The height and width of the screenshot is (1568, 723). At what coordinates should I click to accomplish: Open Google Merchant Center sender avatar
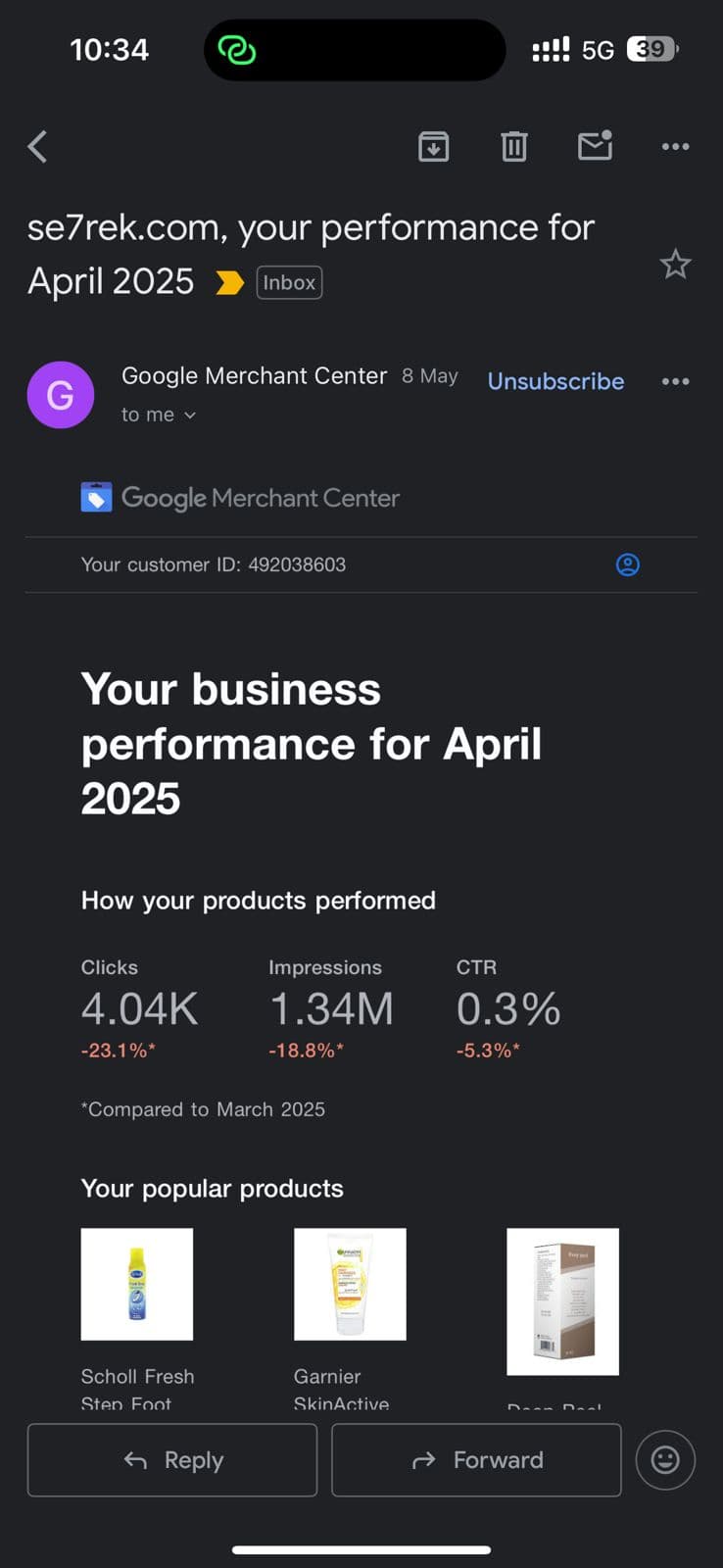(x=61, y=395)
